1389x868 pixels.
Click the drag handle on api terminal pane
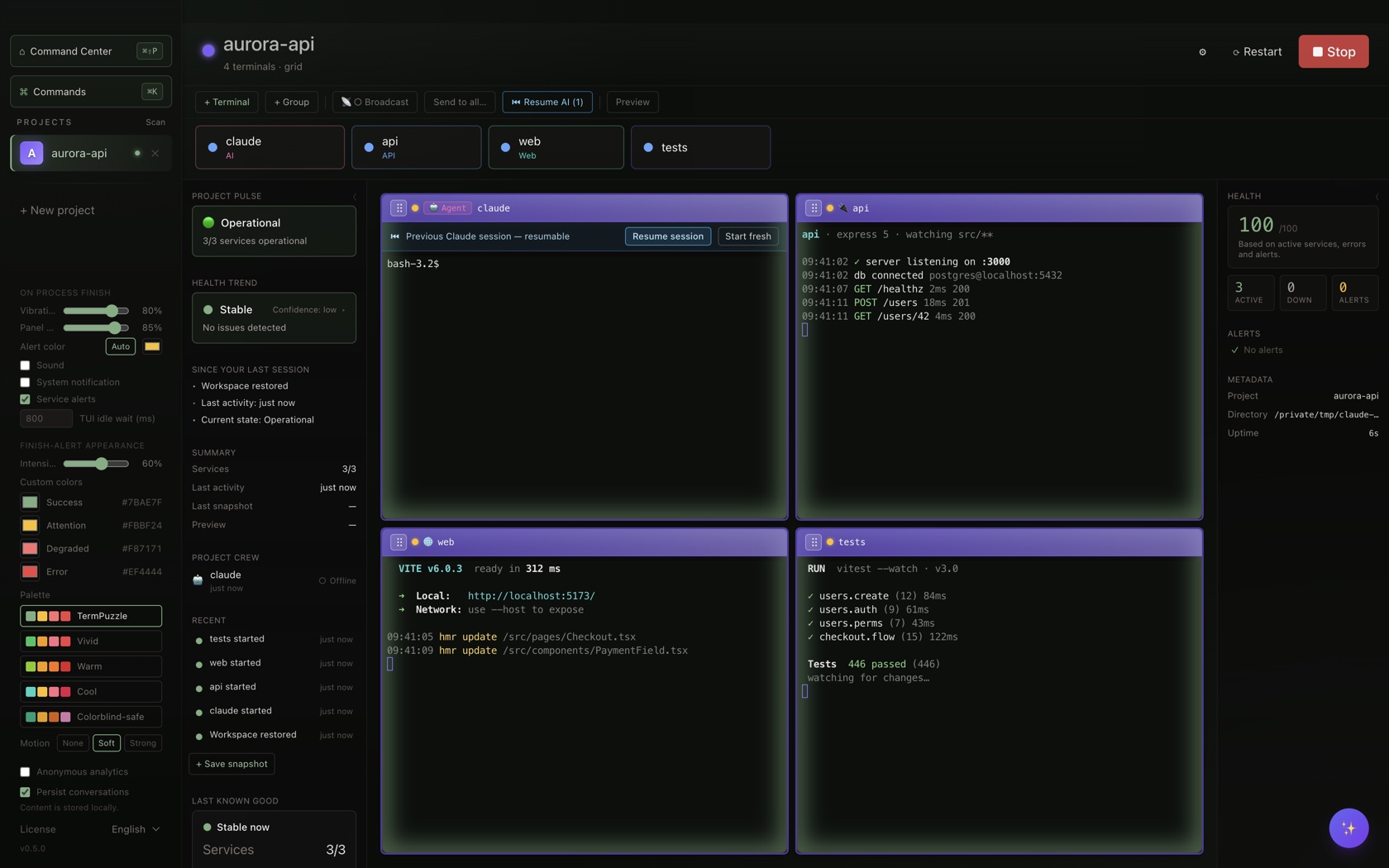(814, 208)
